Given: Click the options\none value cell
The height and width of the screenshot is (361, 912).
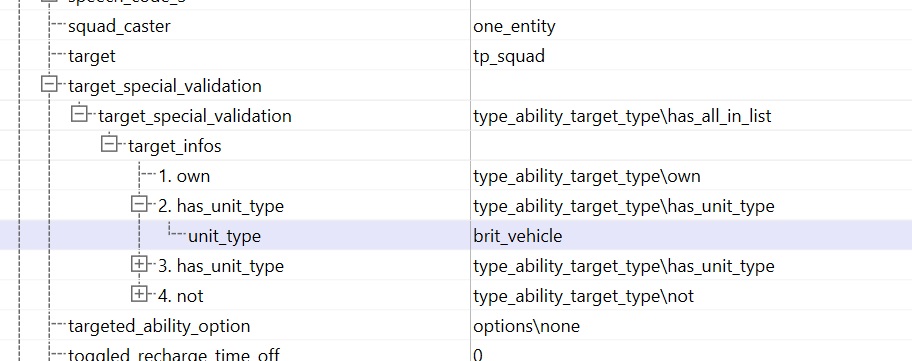Looking at the screenshot, I should [691, 326].
